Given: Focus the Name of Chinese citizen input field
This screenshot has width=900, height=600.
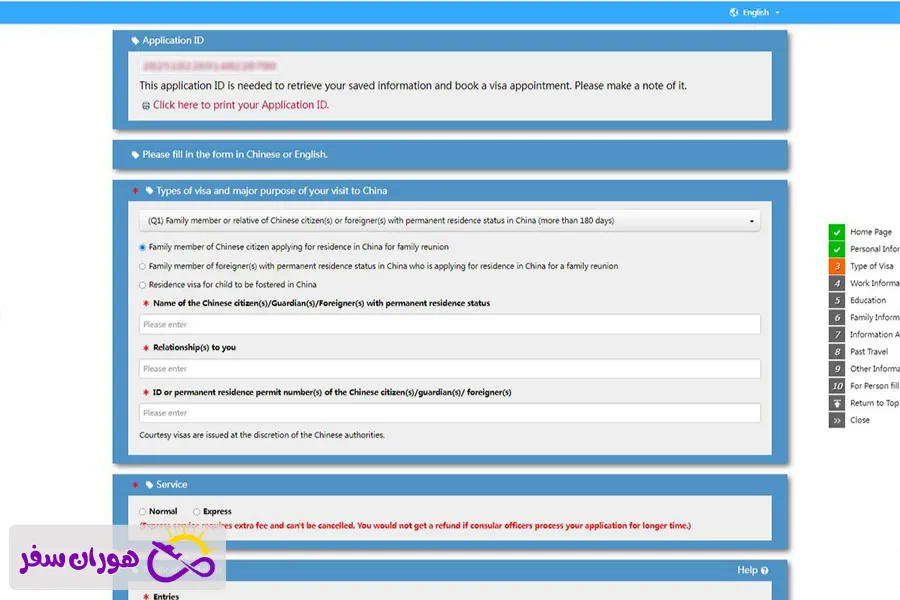Looking at the screenshot, I should (x=449, y=324).
